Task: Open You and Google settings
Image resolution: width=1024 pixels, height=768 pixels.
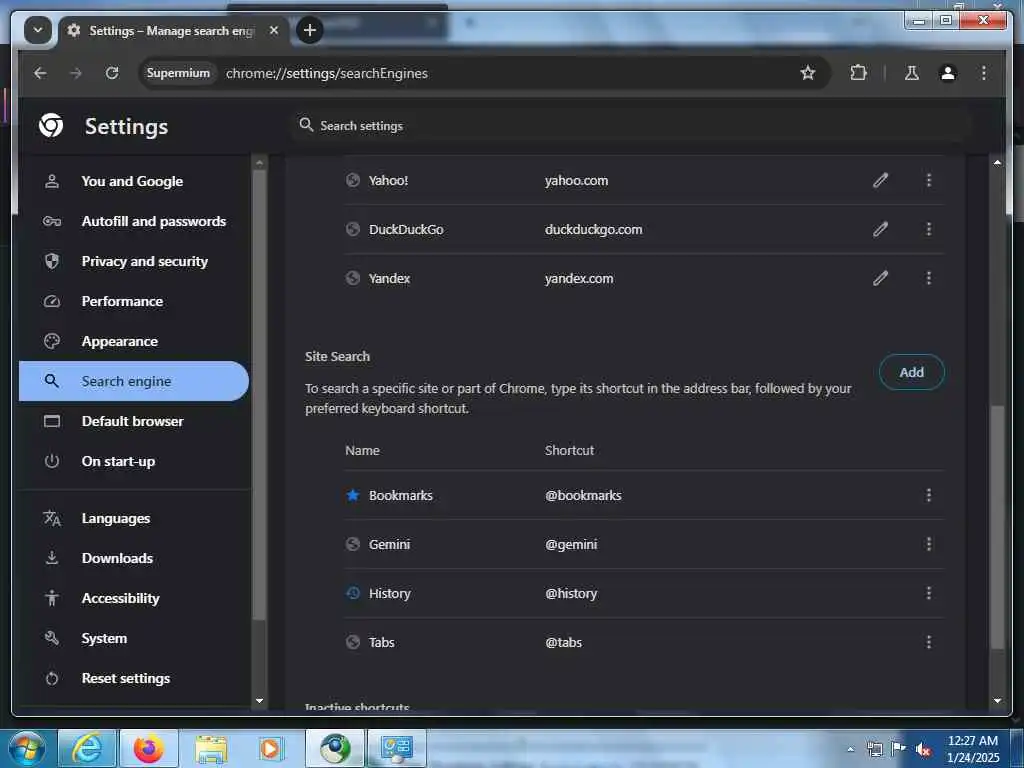Action: (x=134, y=181)
